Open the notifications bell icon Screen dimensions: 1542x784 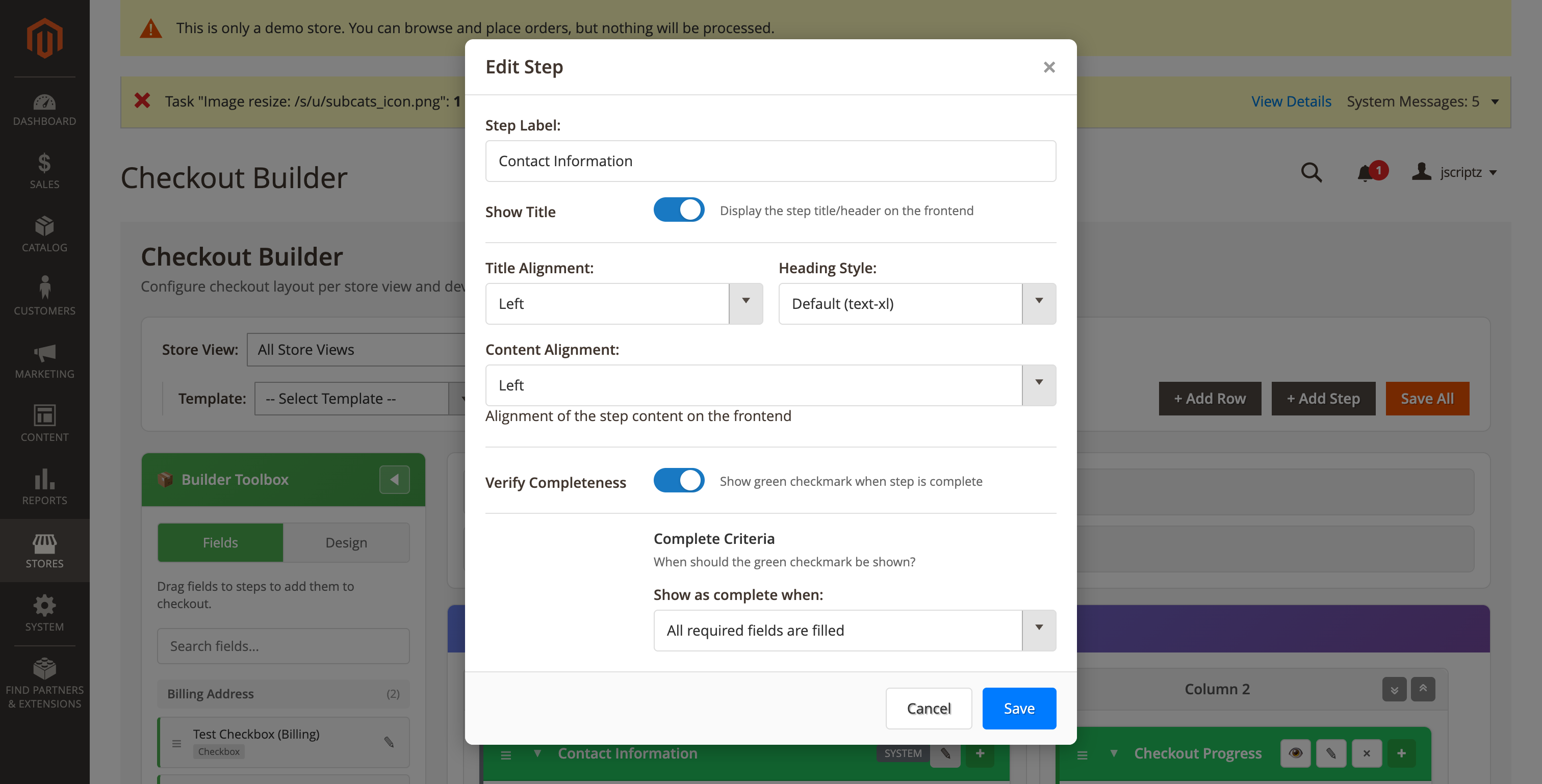pos(1367,172)
